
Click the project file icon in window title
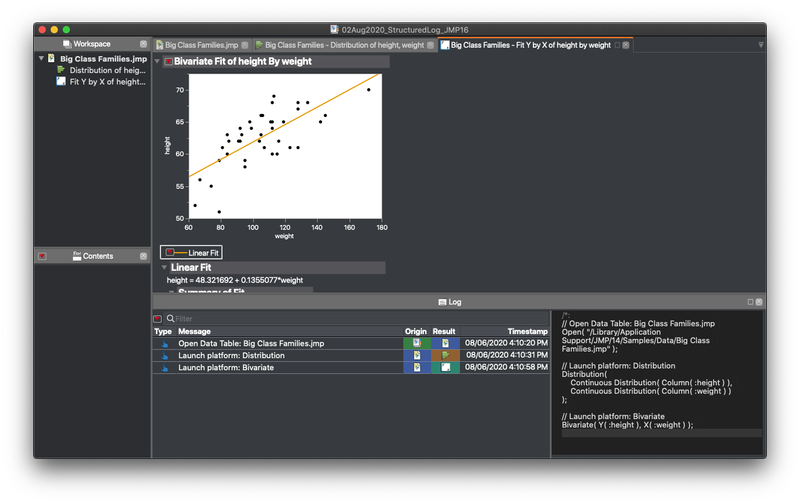[334, 30]
